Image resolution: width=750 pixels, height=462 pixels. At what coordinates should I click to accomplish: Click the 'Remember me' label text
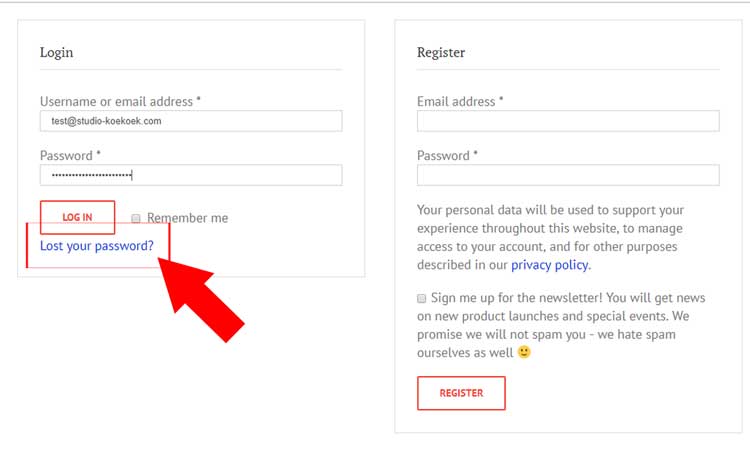coord(187,218)
